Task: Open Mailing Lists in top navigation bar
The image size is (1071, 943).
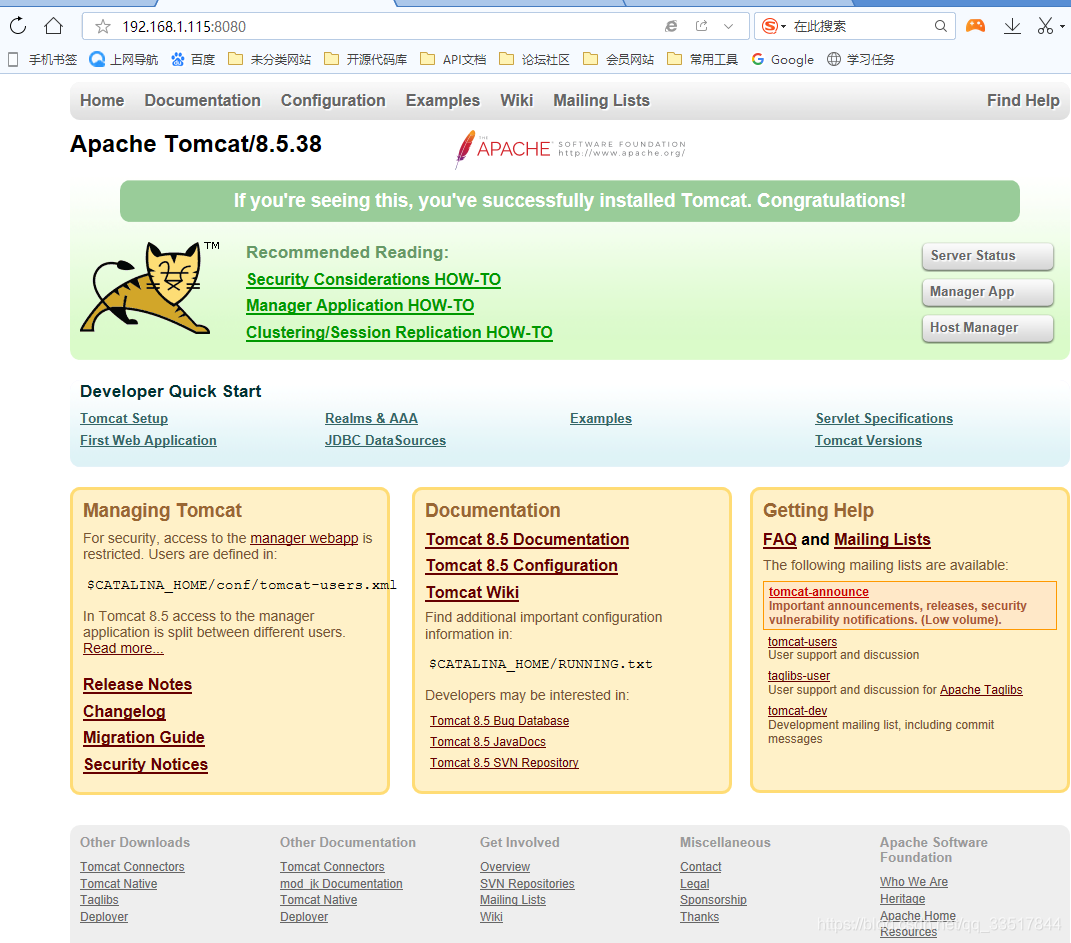Action: pyautogui.click(x=601, y=100)
